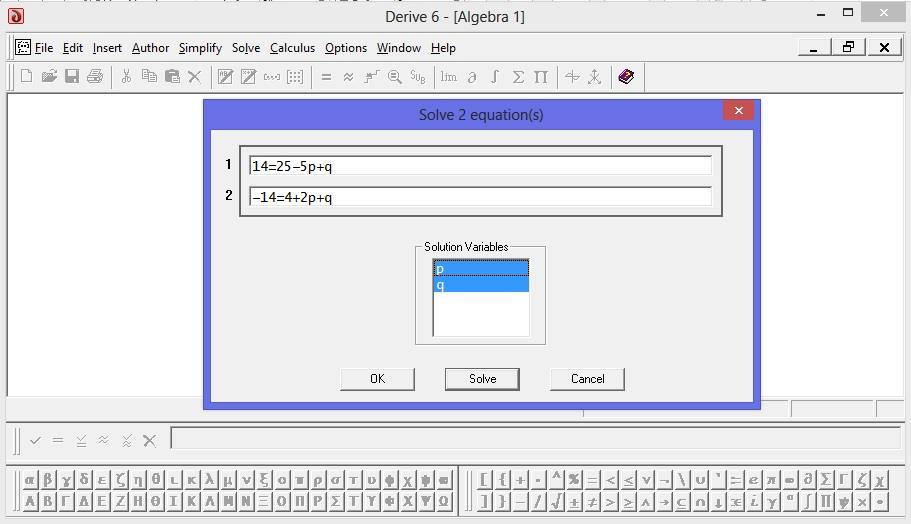Insert the square root symbol
911x524 pixels.
point(556,501)
